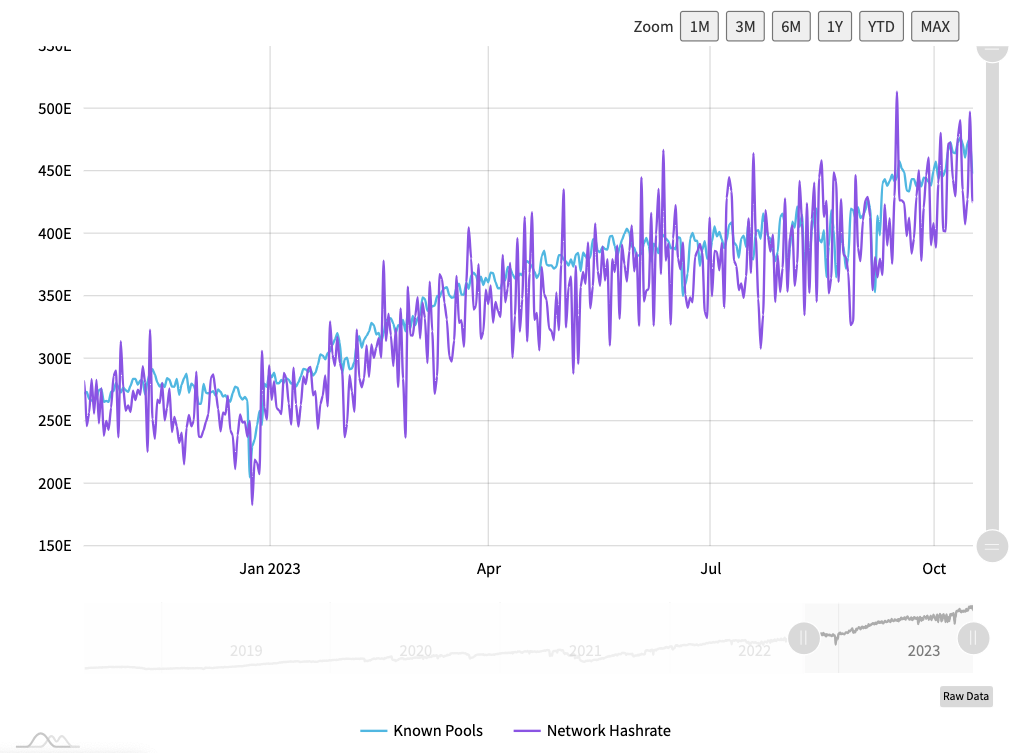Select the 1Y zoom range
Viewport: 1025px width, 753px height.
pyautogui.click(x=835, y=26)
